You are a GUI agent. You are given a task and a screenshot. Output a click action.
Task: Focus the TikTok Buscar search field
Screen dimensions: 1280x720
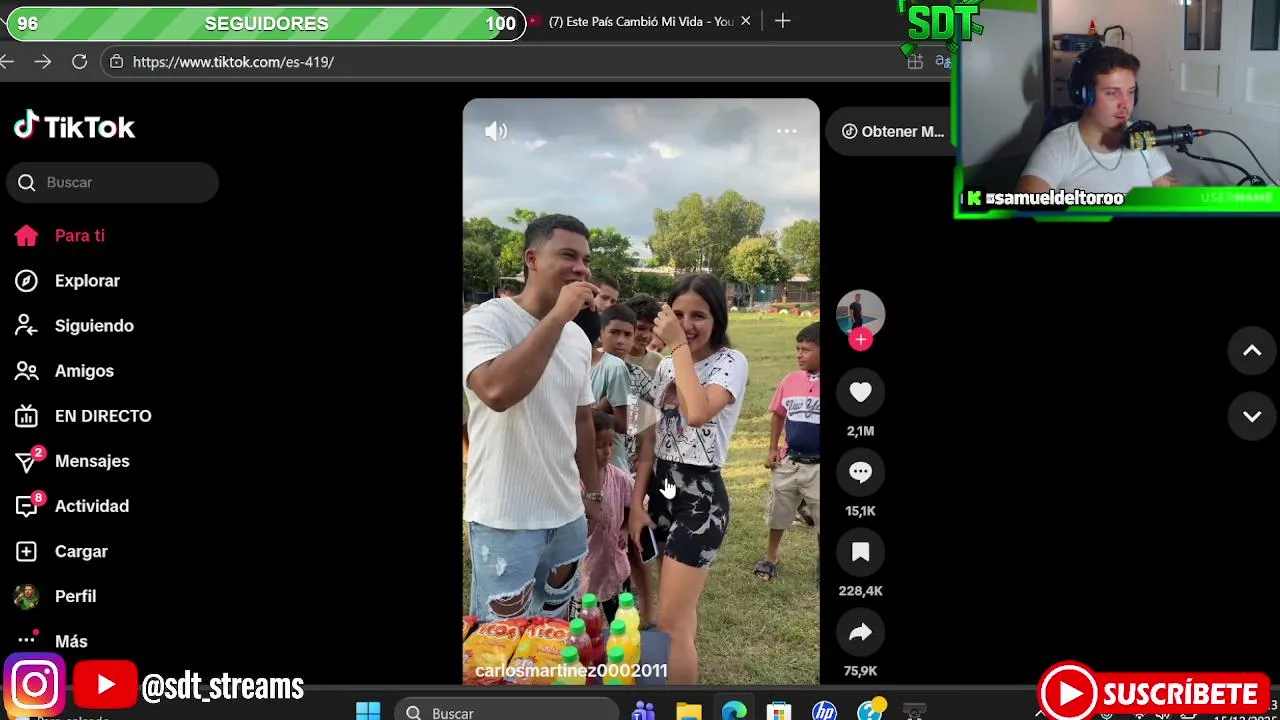pyautogui.click(x=112, y=182)
